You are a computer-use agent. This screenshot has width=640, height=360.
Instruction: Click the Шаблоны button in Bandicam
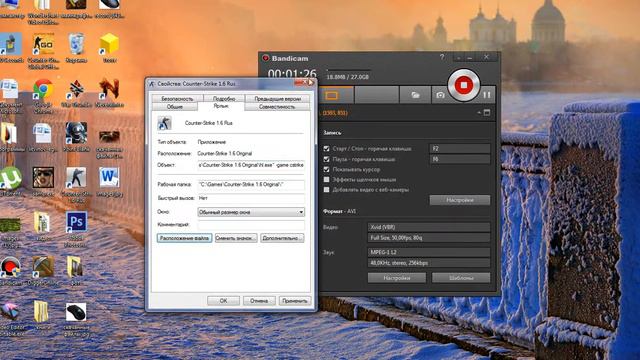tap(461, 278)
